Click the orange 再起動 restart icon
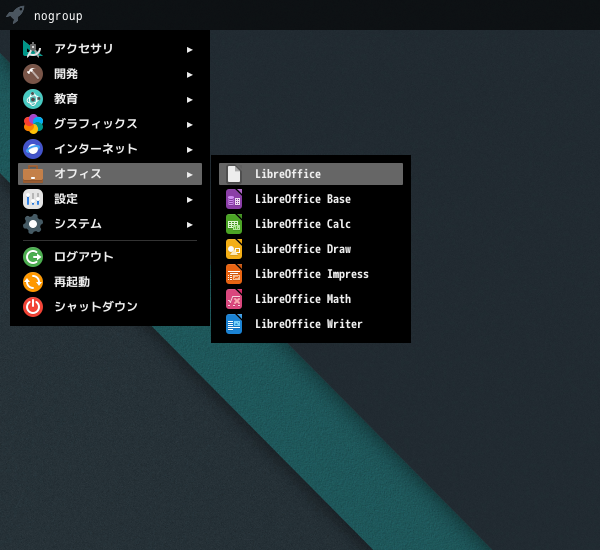Screen dimensions: 600x550 tap(33, 282)
